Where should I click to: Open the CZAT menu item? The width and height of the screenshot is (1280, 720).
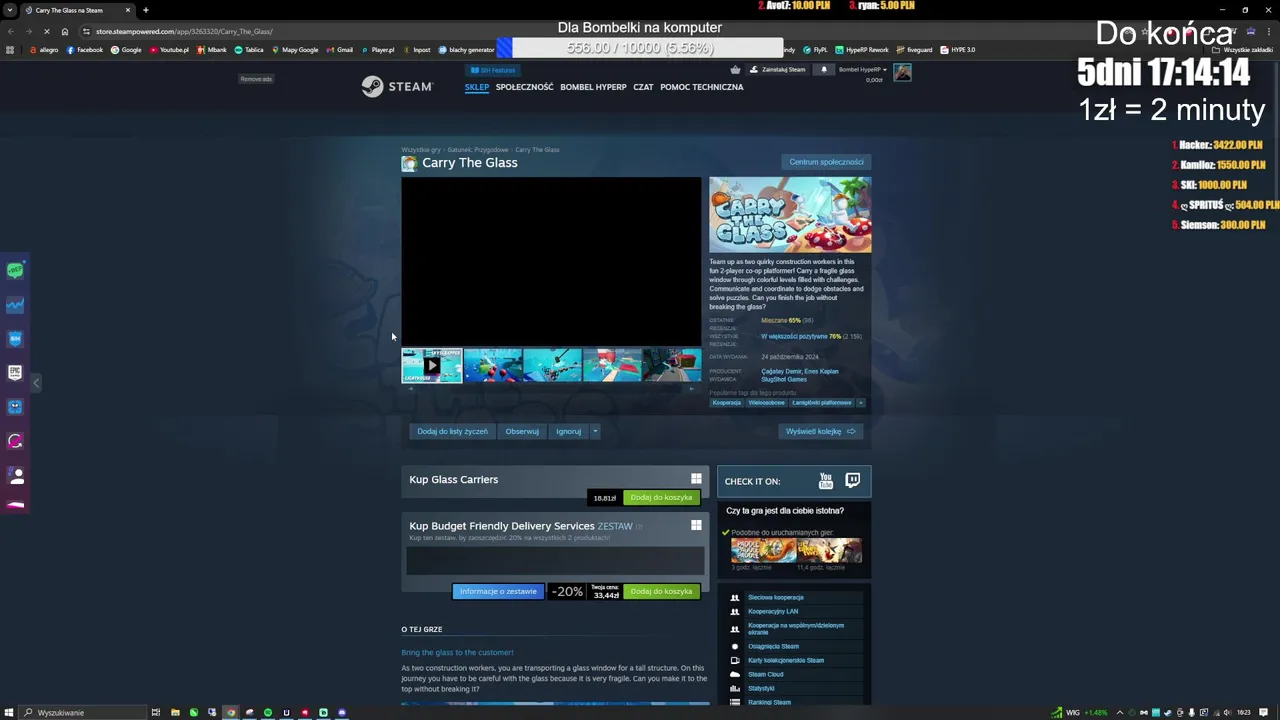[643, 87]
